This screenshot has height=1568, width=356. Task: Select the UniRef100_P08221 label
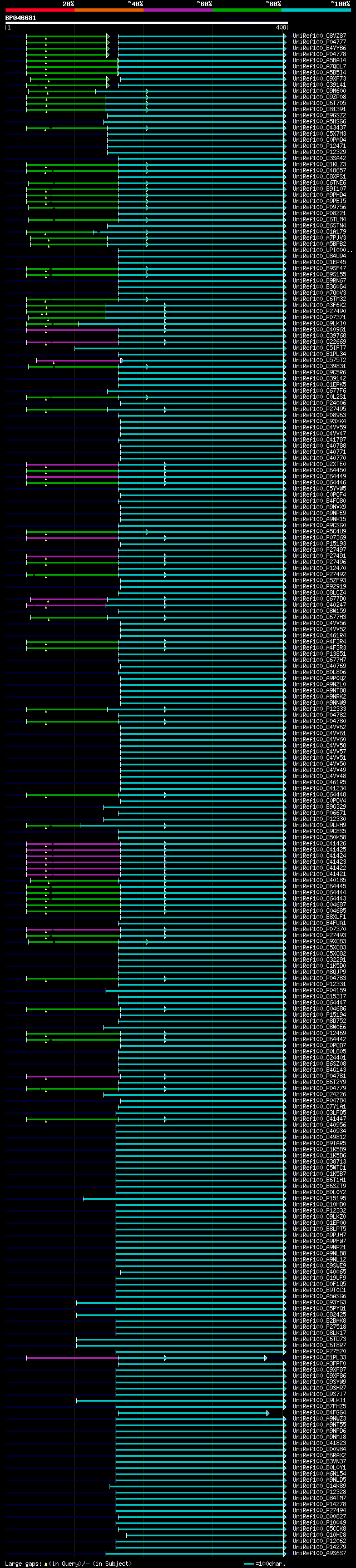point(319,213)
